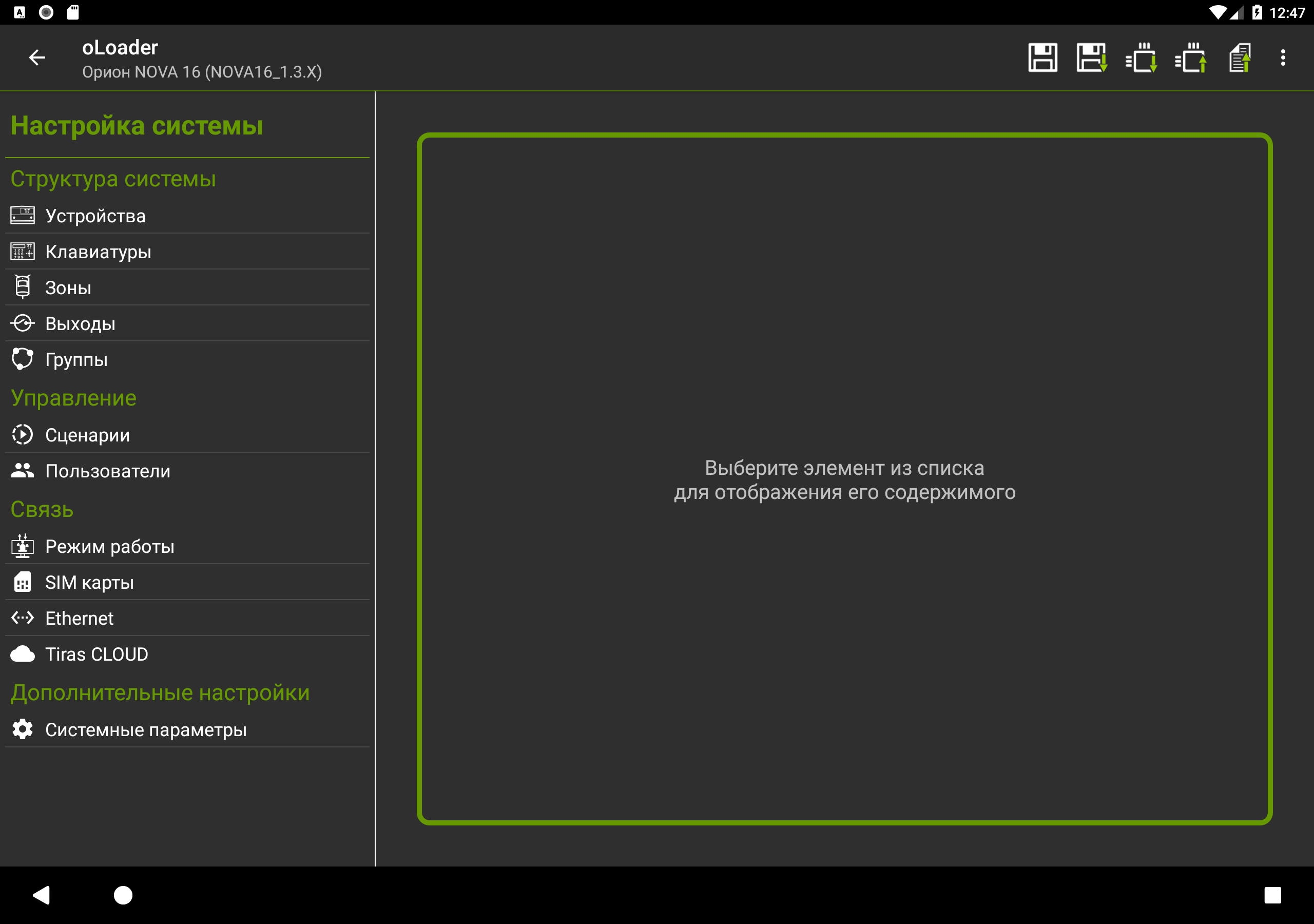The width and height of the screenshot is (1314, 924).
Task: Click the plain floppy disk save icon
Action: click(1042, 57)
